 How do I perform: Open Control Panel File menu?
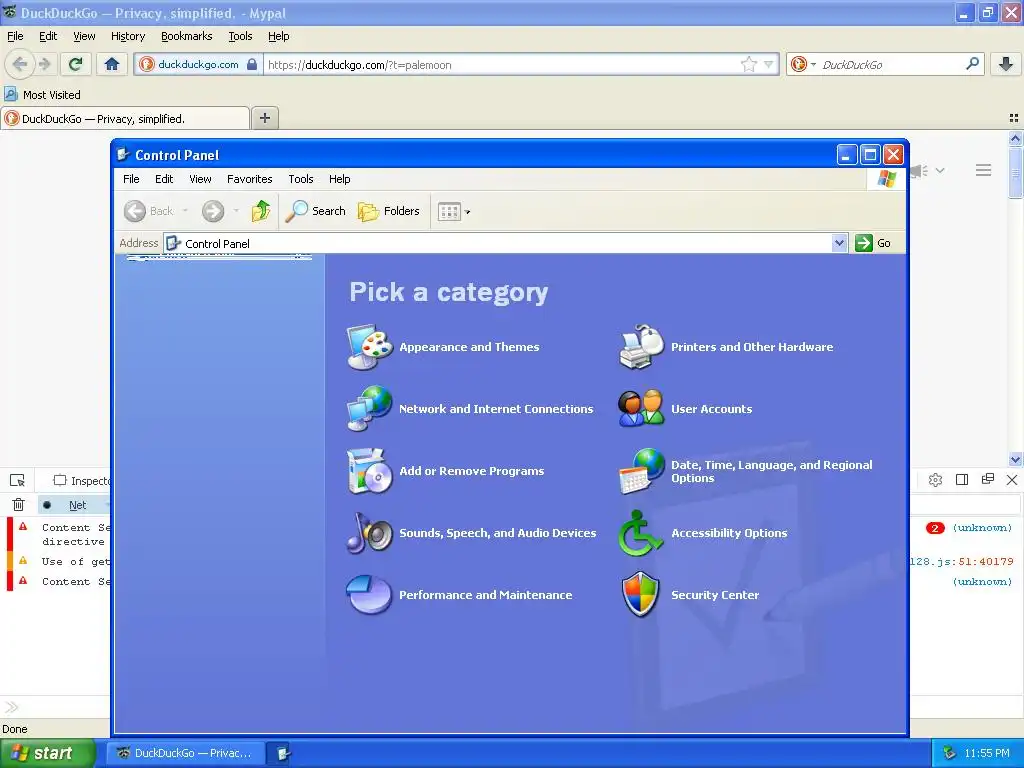pyautogui.click(x=131, y=179)
